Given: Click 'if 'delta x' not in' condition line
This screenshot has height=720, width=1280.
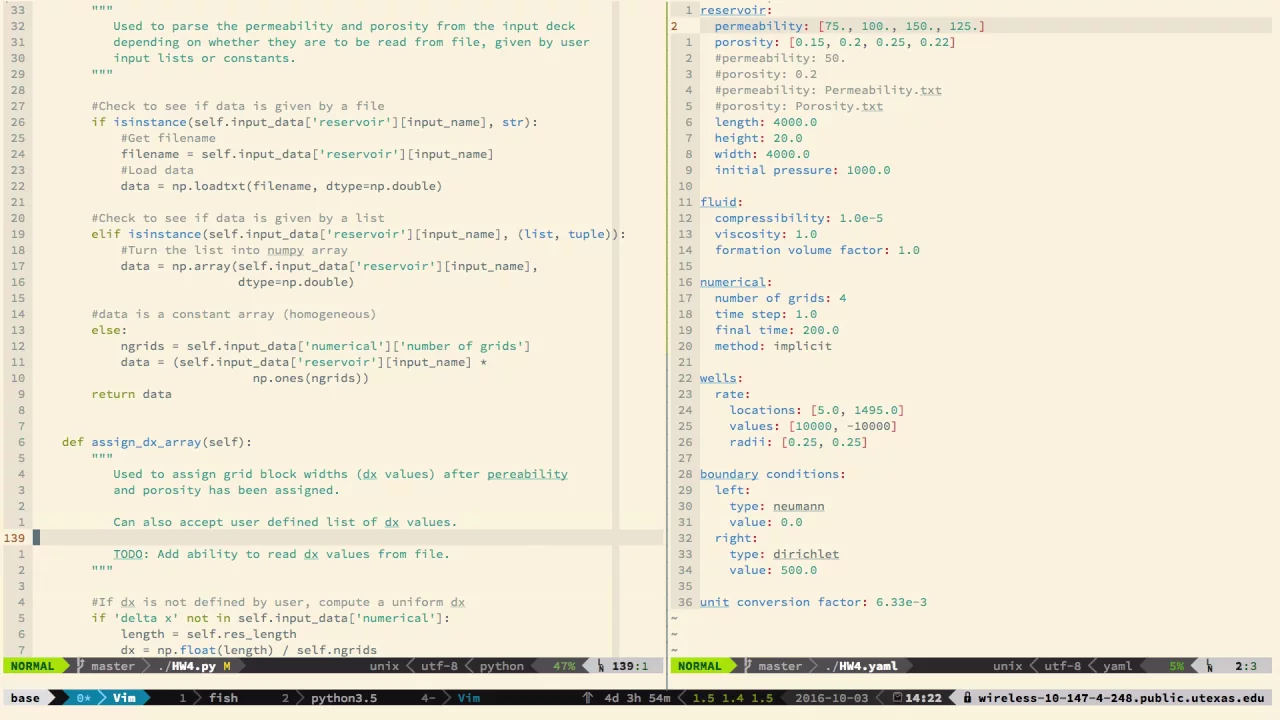Looking at the screenshot, I should tap(270, 618).
